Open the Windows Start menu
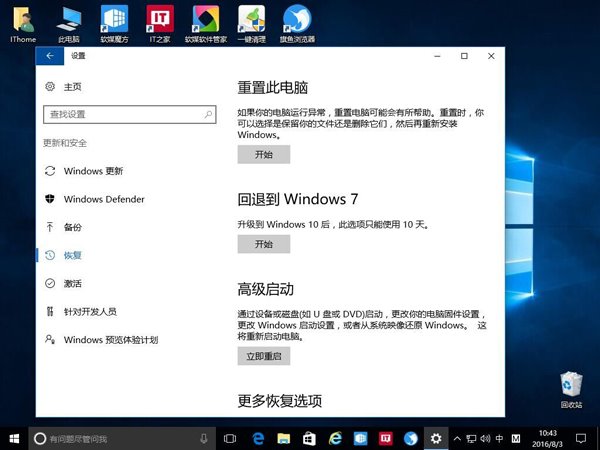This screenshot has width=600, height=450. coord(14,439)
